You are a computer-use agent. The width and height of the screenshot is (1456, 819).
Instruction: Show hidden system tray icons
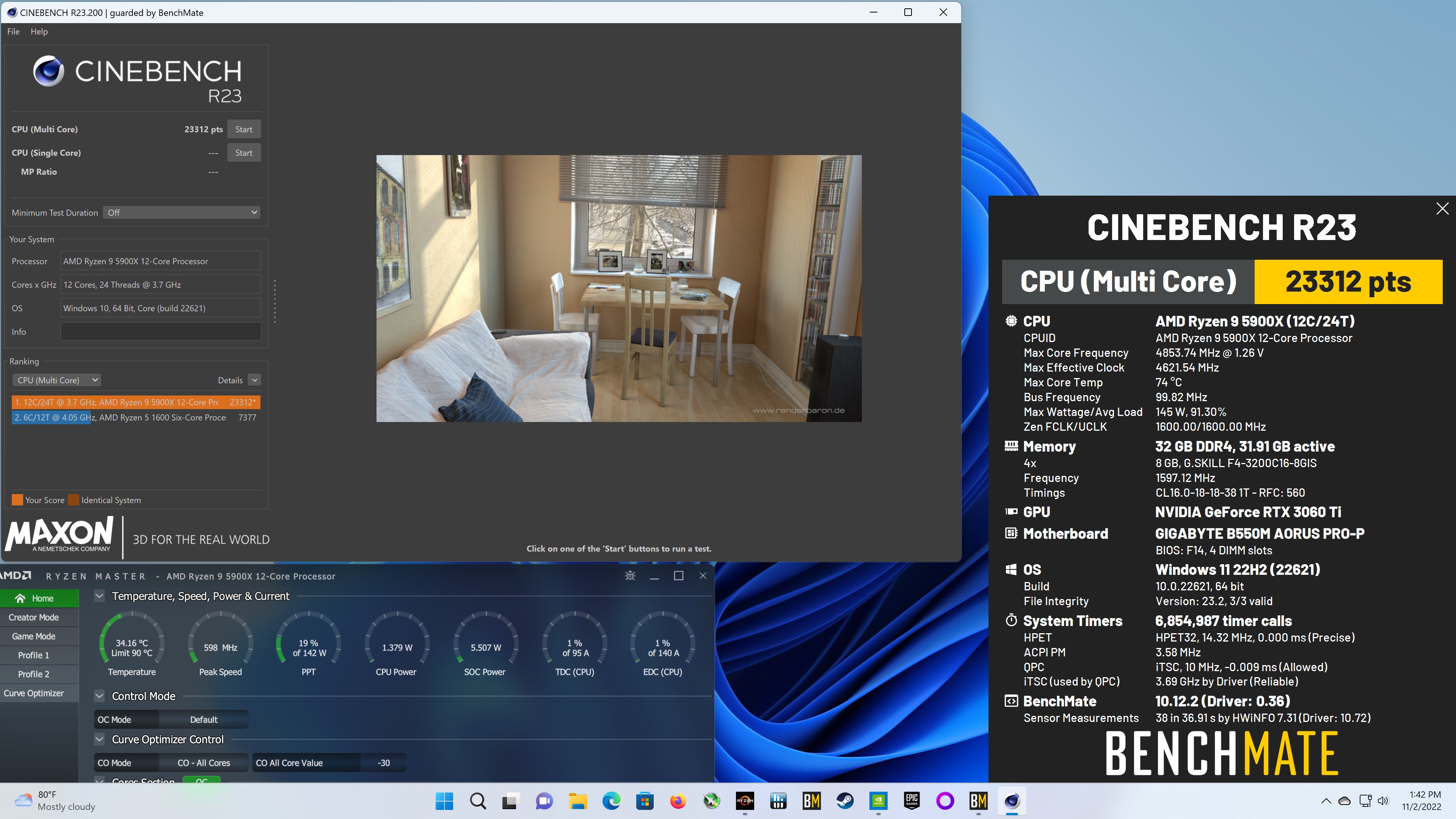coord(1326,801)
